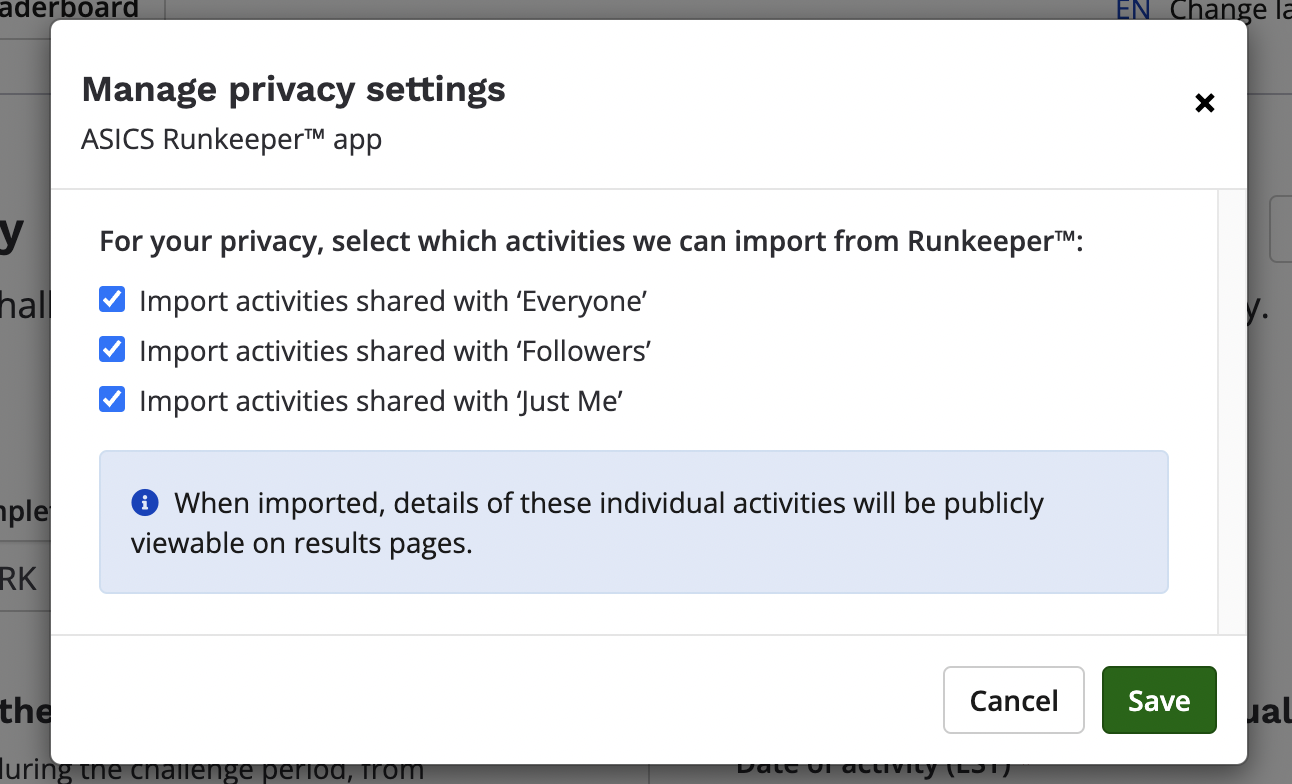Click the label text for 'Everyone' activities
The width and height of the screenshot is (1292, 784).
[394, 301]
